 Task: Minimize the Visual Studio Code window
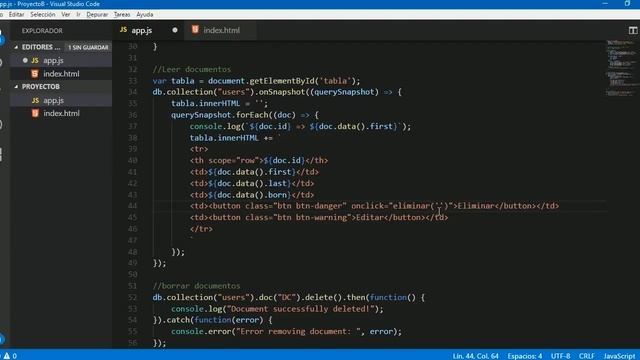(x=605, y=4)
